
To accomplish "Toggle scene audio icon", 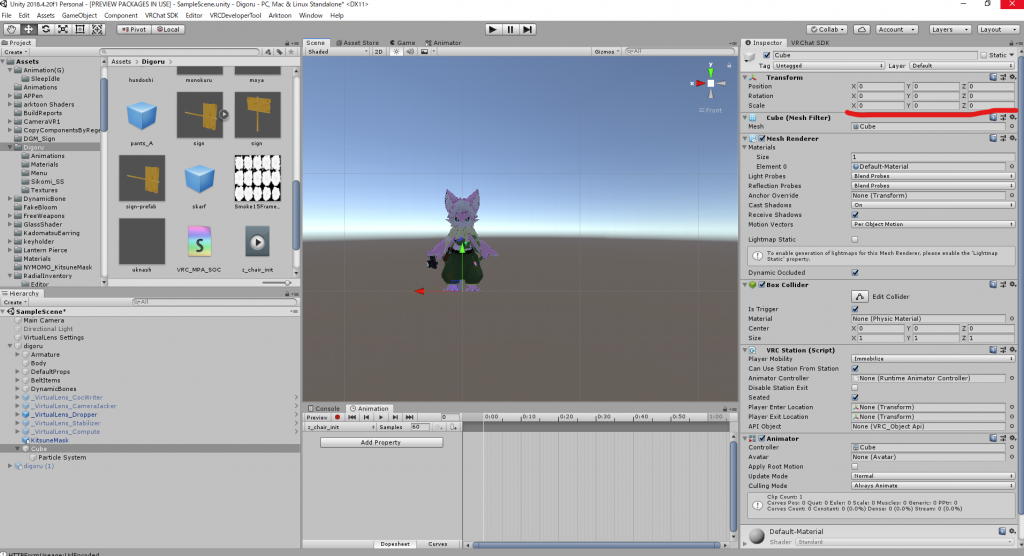I will coord(410,52).
